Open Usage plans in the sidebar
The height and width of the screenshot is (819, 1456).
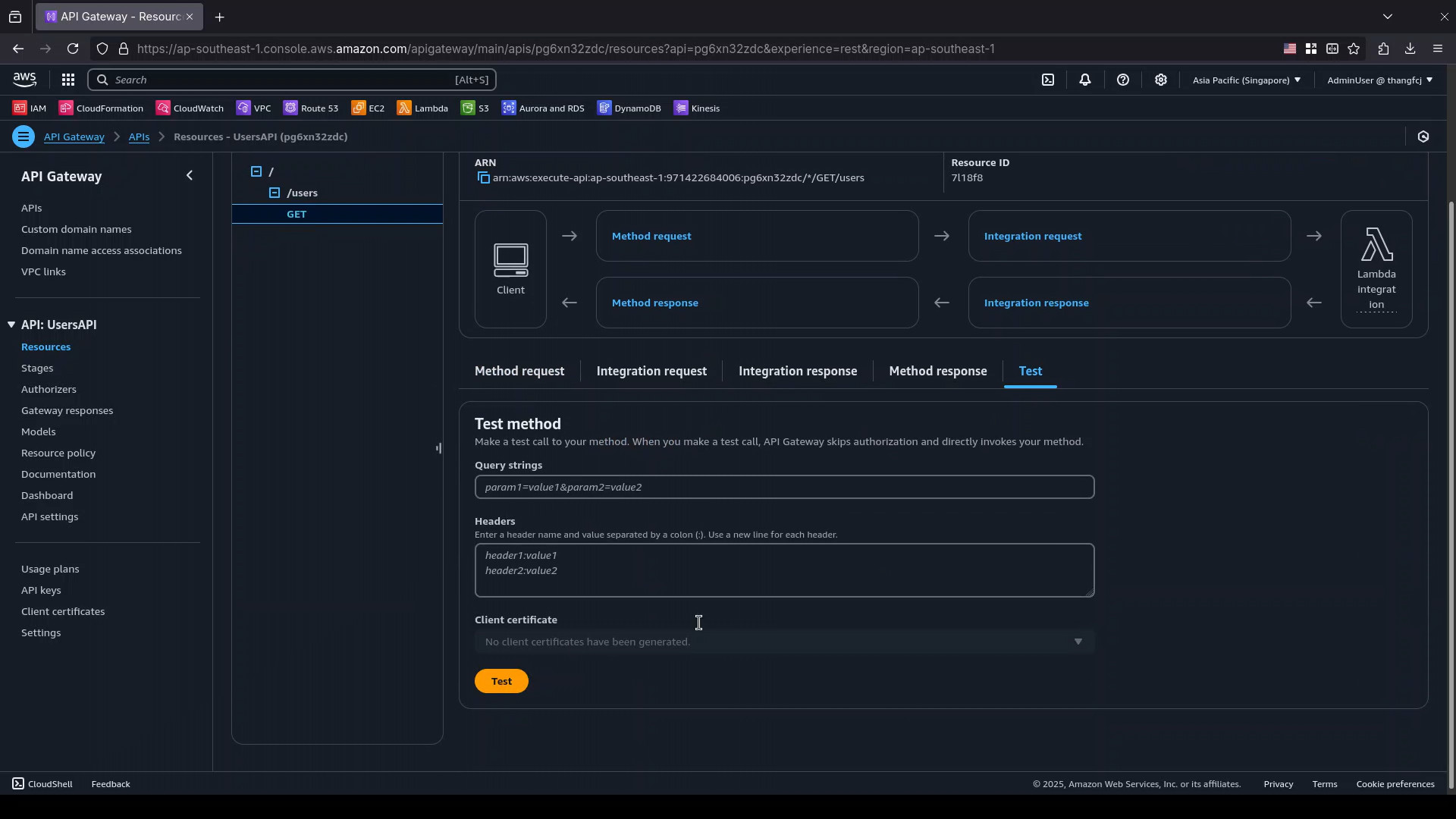50,569
